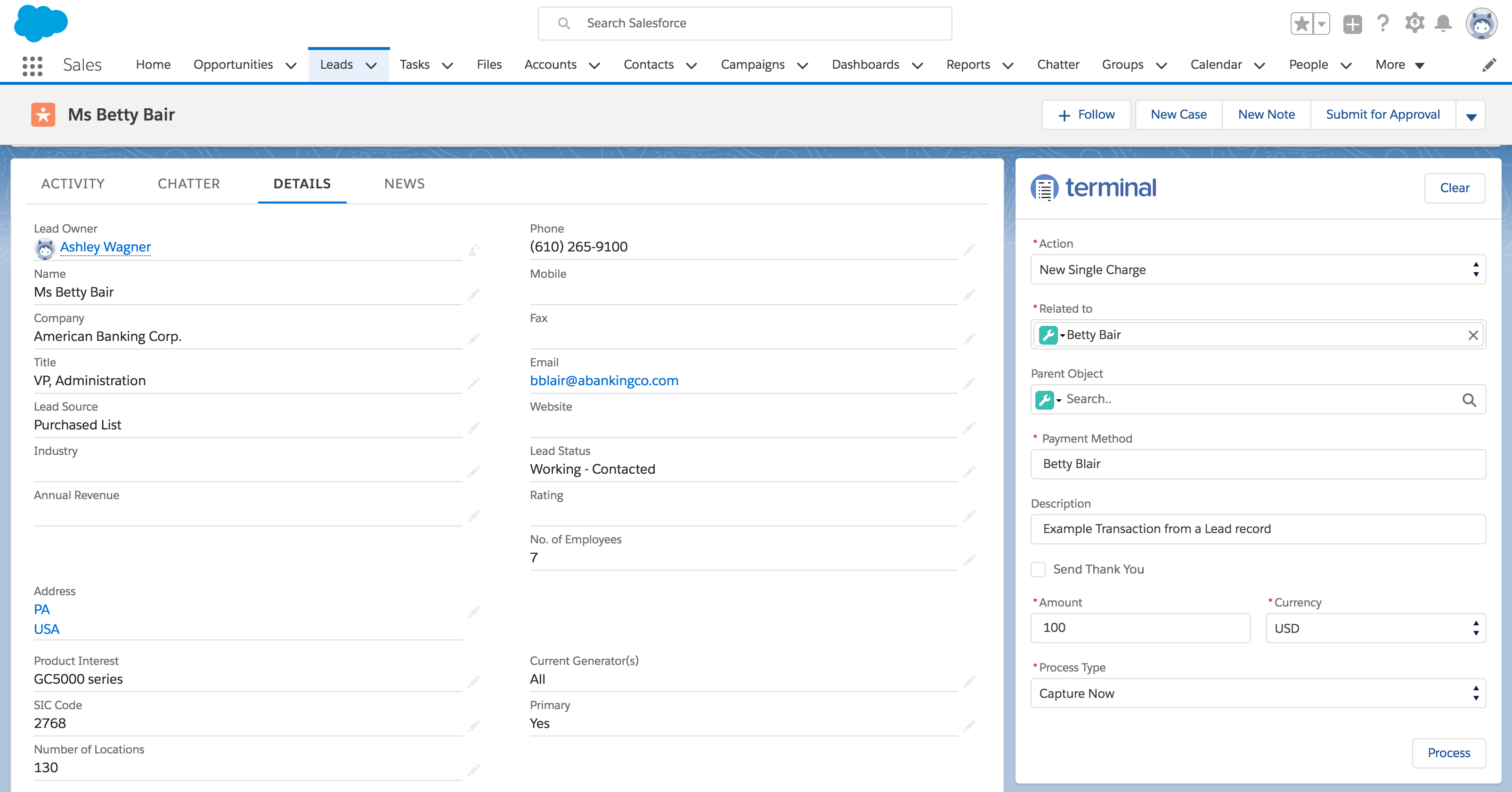Expand the Leads nav chevron
Image resolution: width=1512 pixels, height=792 pixels.
tap(371, 66)
